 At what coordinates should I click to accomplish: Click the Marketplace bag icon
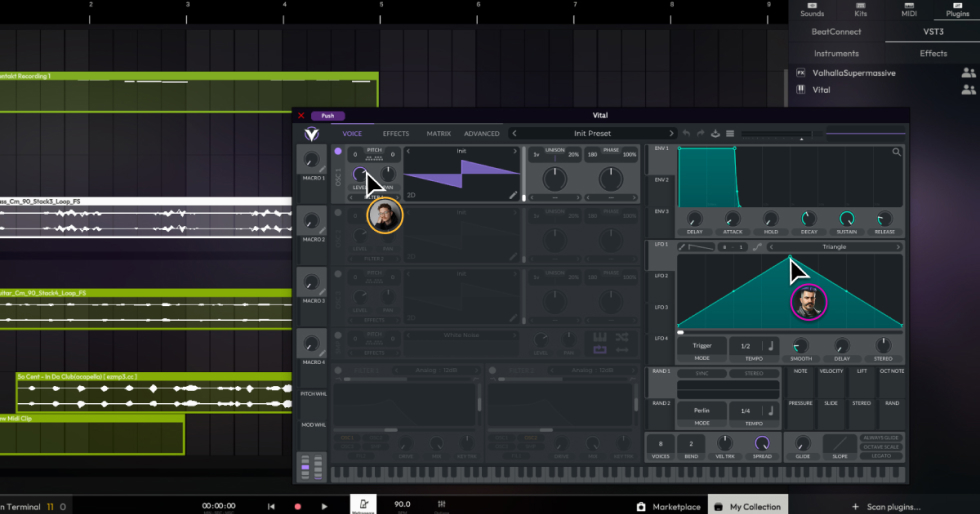pos(641,506)
